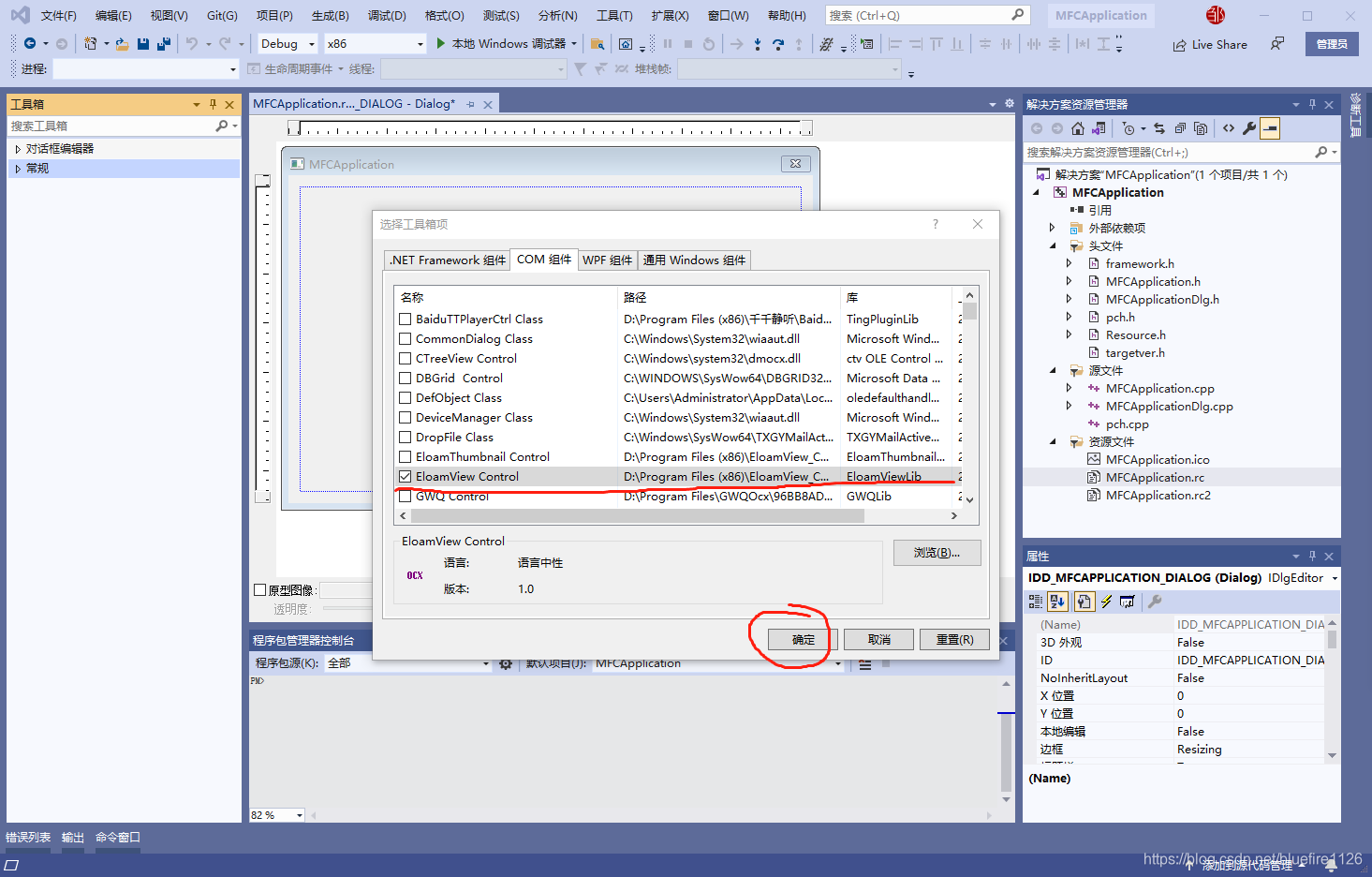This screenshot has height=877, width=1372.
Task: Check the DefObject Class checkbox
Action: tap(406, 397)
